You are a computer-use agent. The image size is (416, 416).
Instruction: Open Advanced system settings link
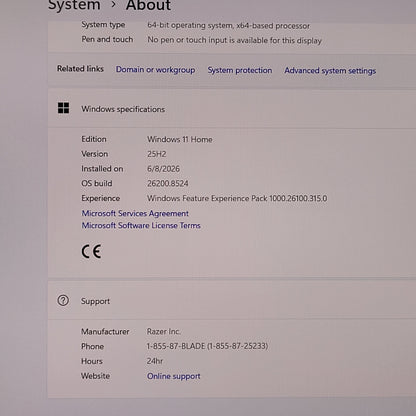[x=330, y=71]
